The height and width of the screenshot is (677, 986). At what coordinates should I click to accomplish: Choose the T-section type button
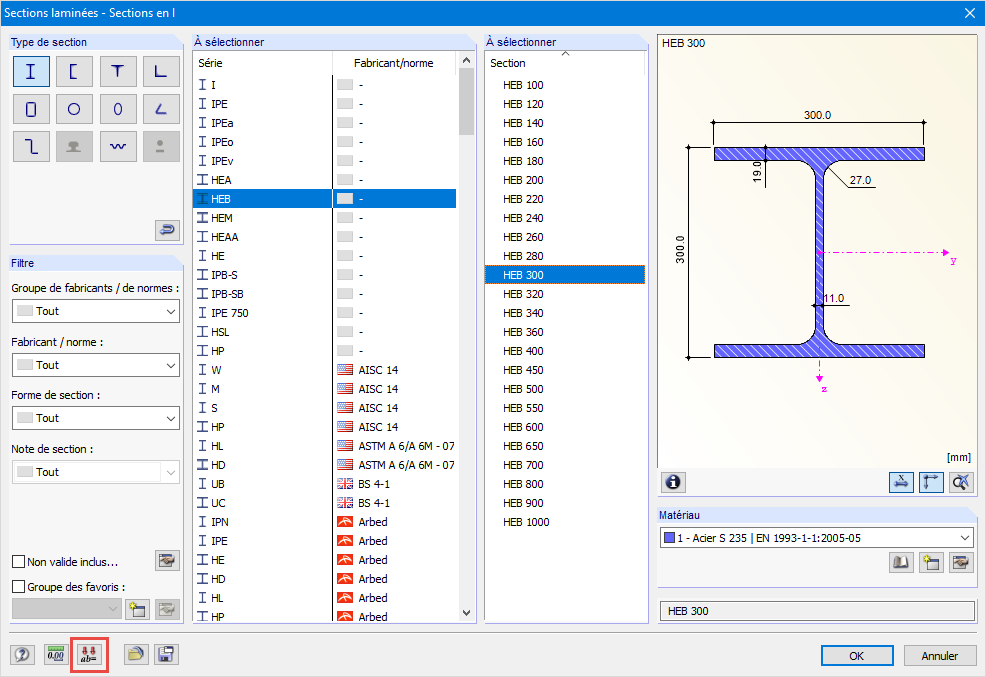pyautogui.click(x=118, y=71)
